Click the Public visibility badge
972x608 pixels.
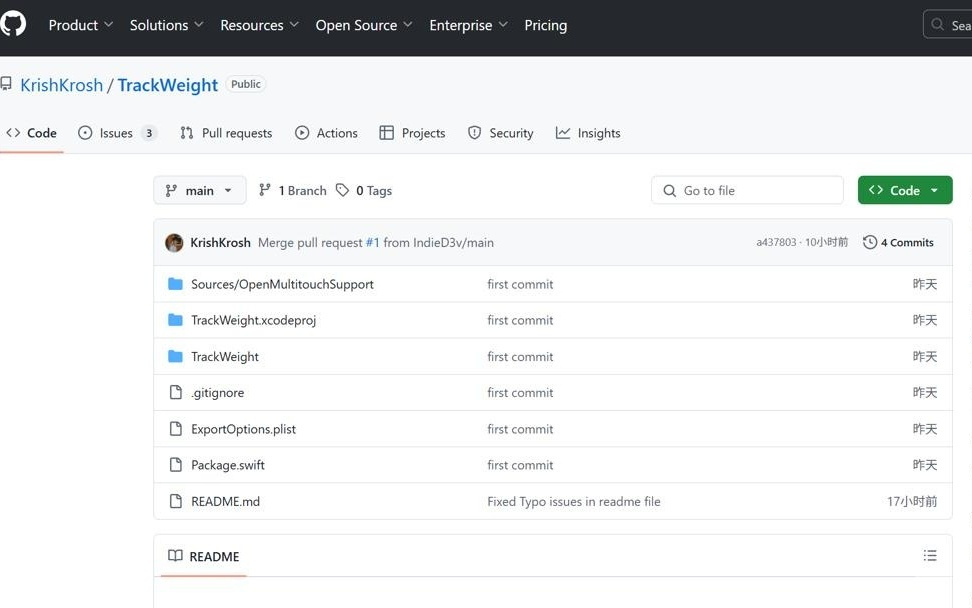pos(245,84)
